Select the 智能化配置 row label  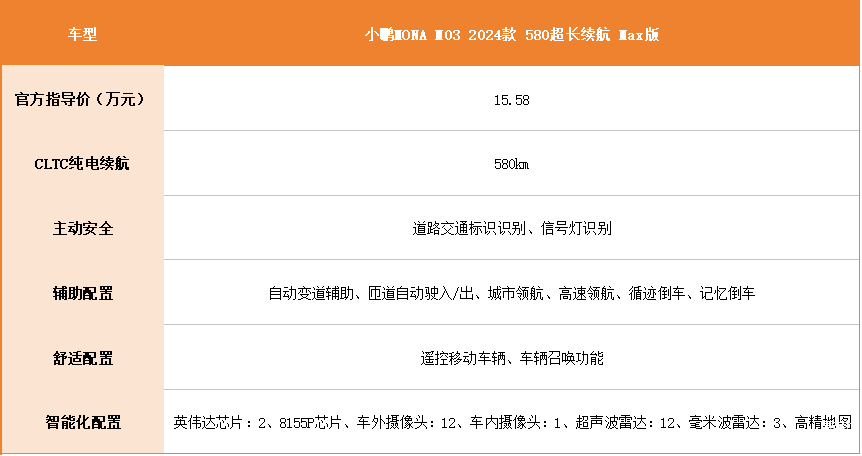coord(81,423)
